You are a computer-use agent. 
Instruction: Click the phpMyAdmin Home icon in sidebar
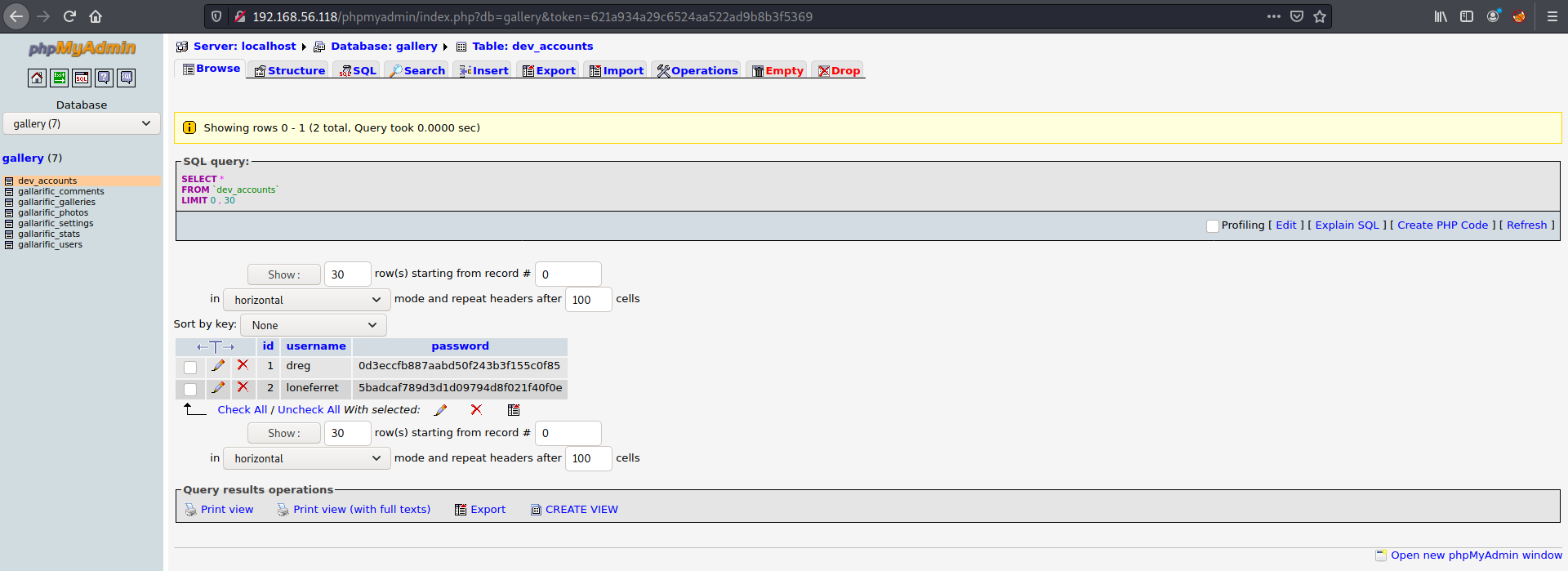pyautogui.click(x=37, y=78)
